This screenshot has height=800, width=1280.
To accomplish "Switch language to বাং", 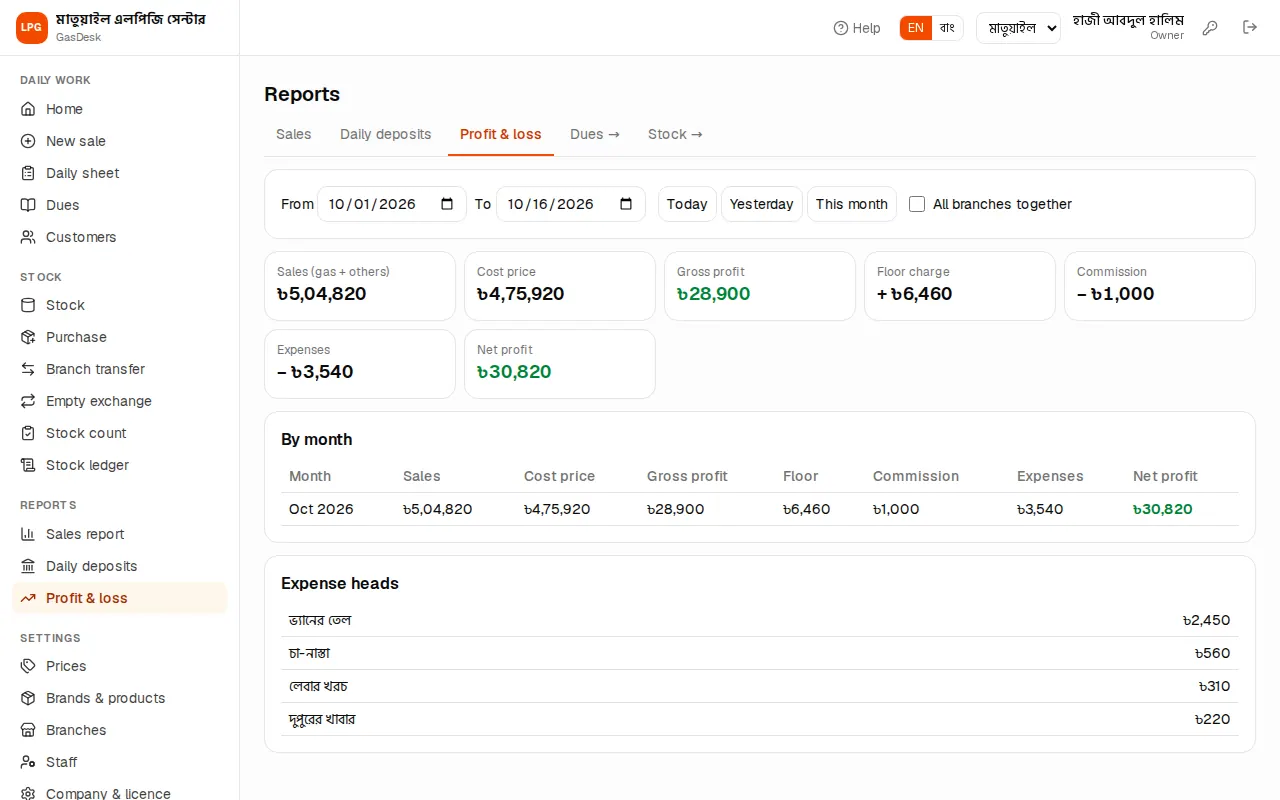I will (948, 28).
